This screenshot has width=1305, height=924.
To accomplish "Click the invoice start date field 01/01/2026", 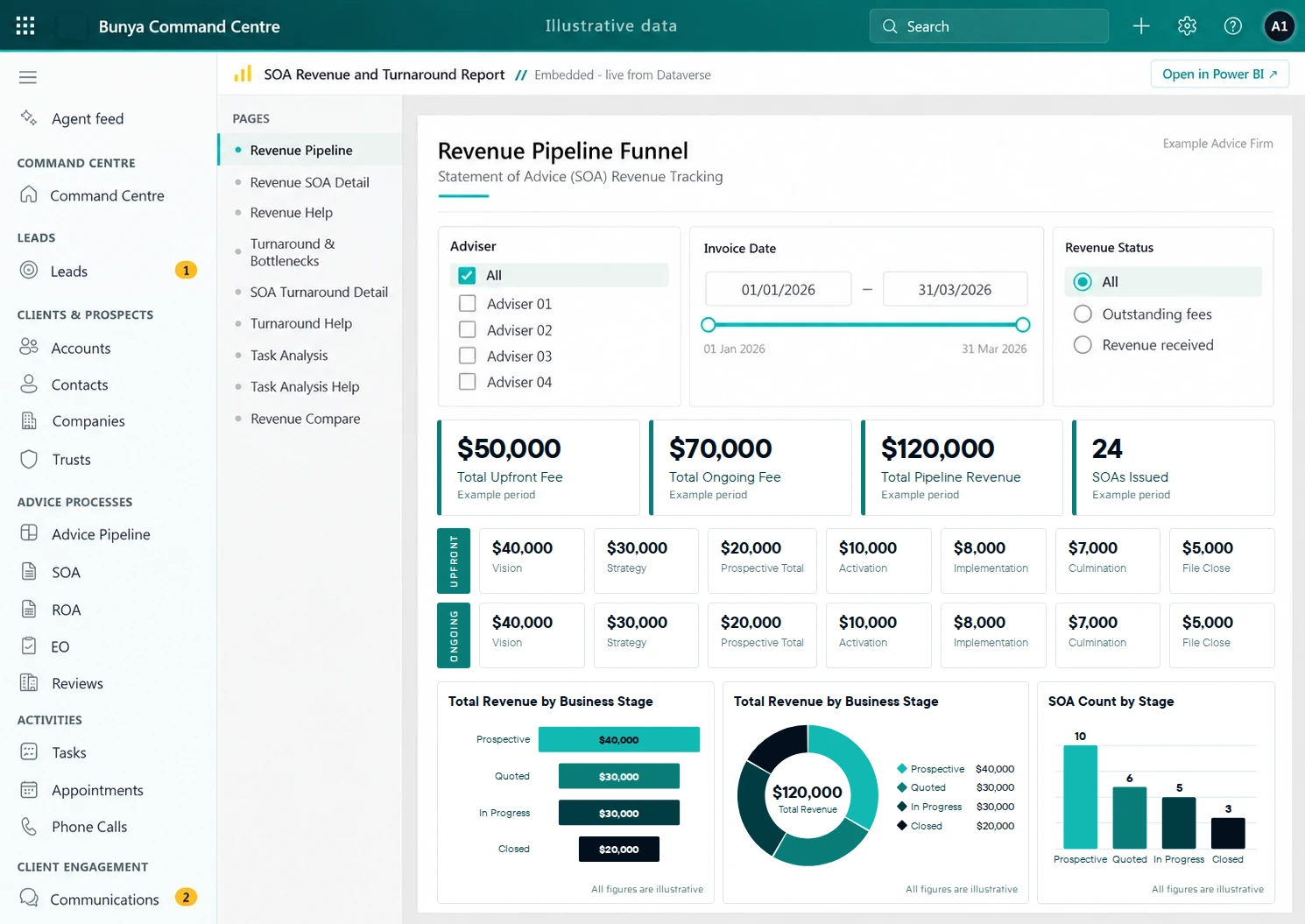I will (x=779, y=289).
